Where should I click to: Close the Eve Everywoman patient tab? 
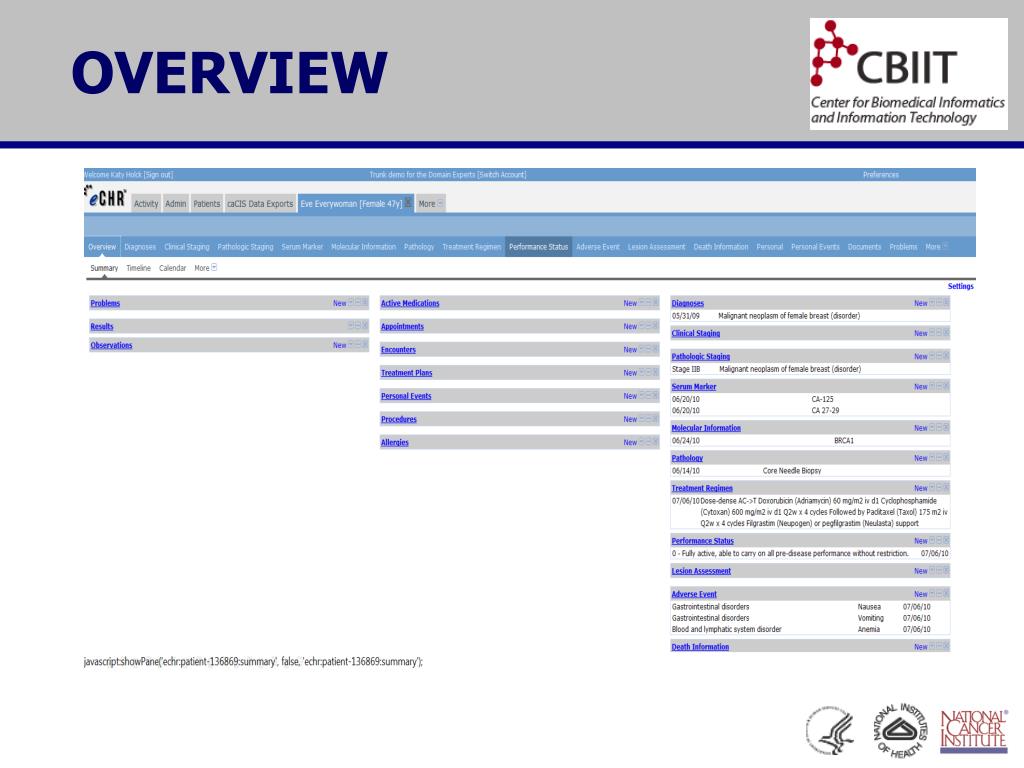(408, 202)
